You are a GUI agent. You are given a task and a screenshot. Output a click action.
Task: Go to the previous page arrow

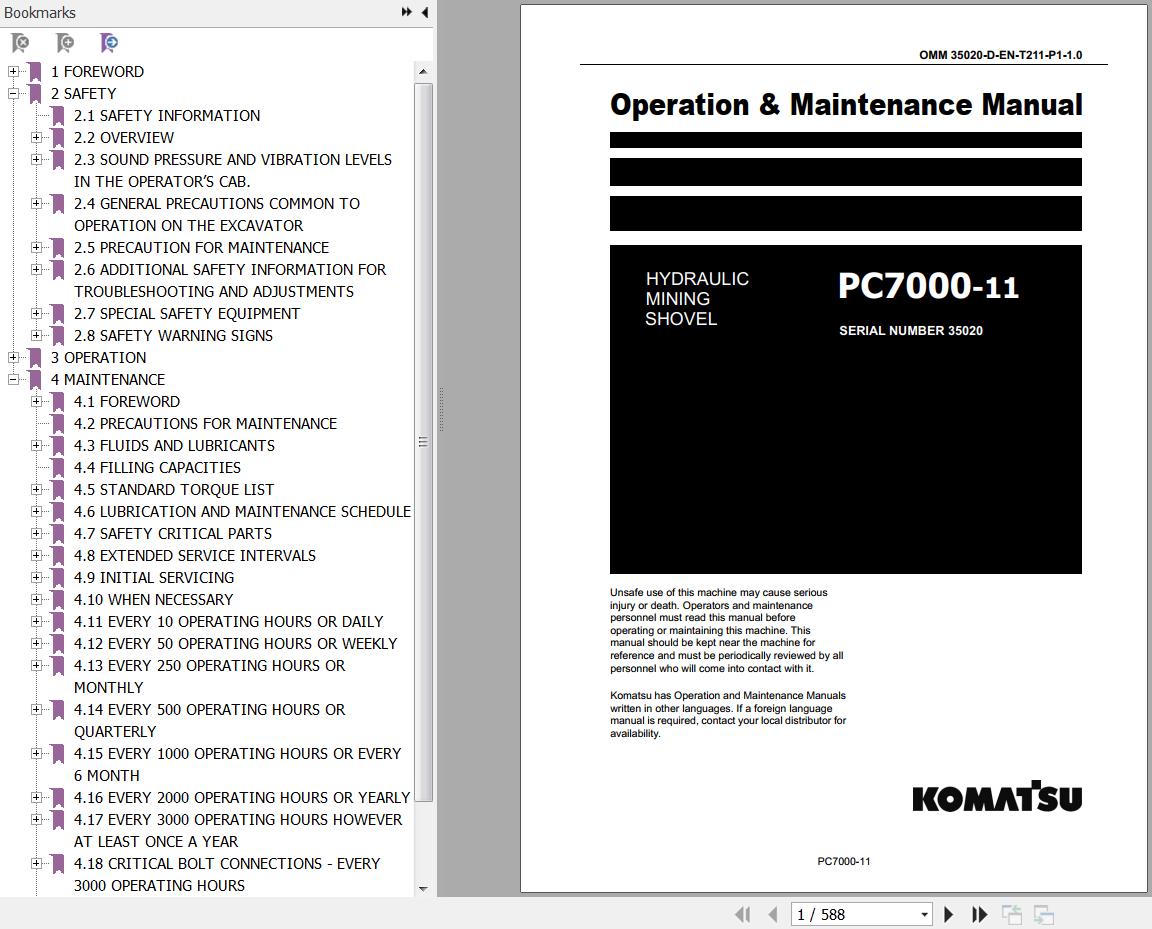coord(772,914)
